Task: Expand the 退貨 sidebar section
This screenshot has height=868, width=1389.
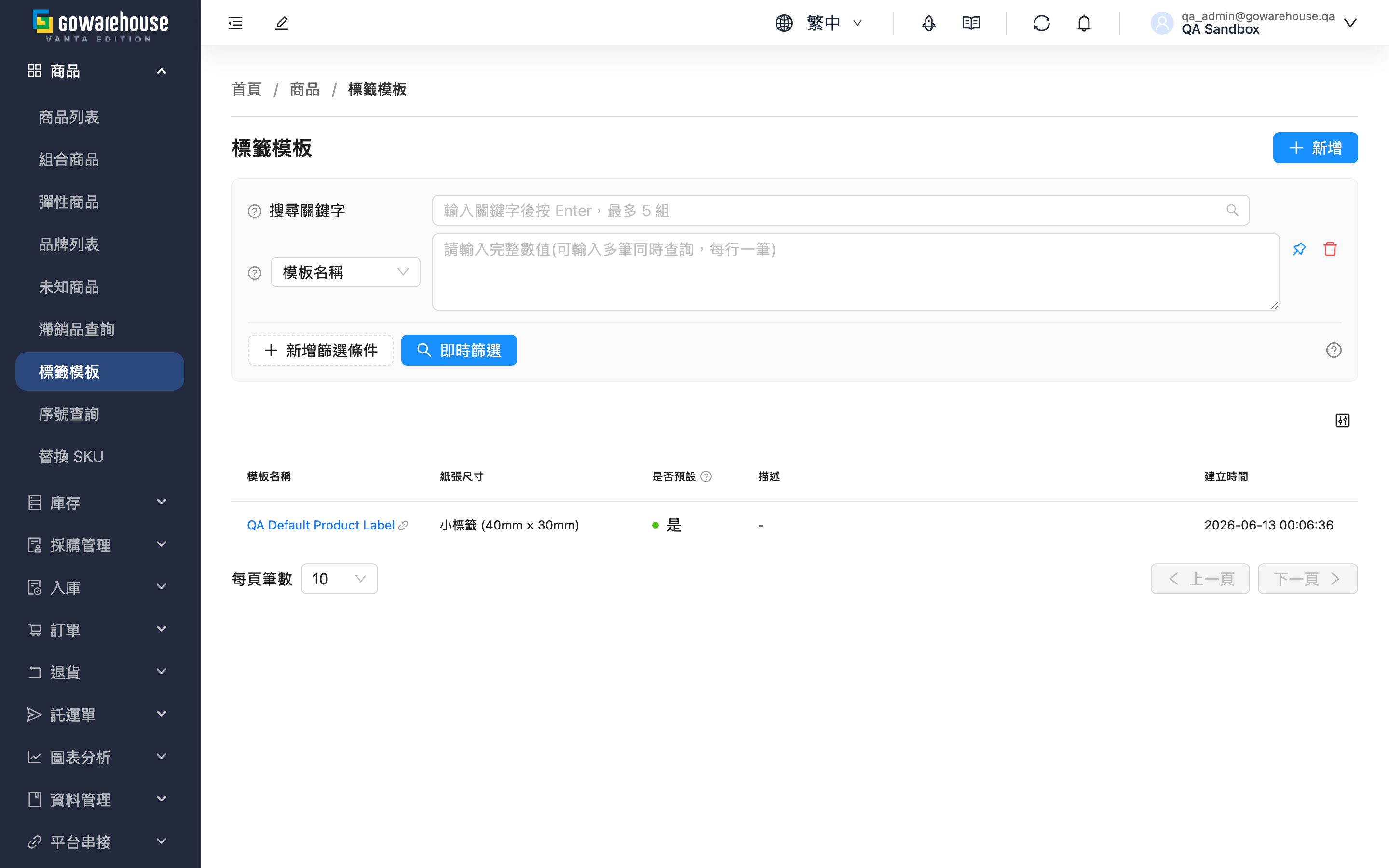Action: coord(100,672)
